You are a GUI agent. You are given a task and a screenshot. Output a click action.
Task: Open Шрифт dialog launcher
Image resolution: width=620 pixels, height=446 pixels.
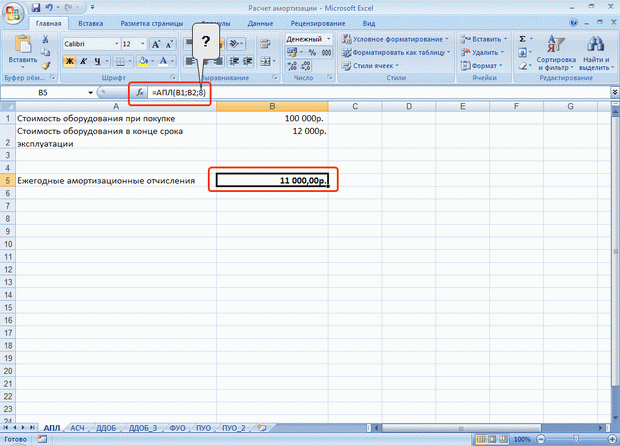[172, 77]
